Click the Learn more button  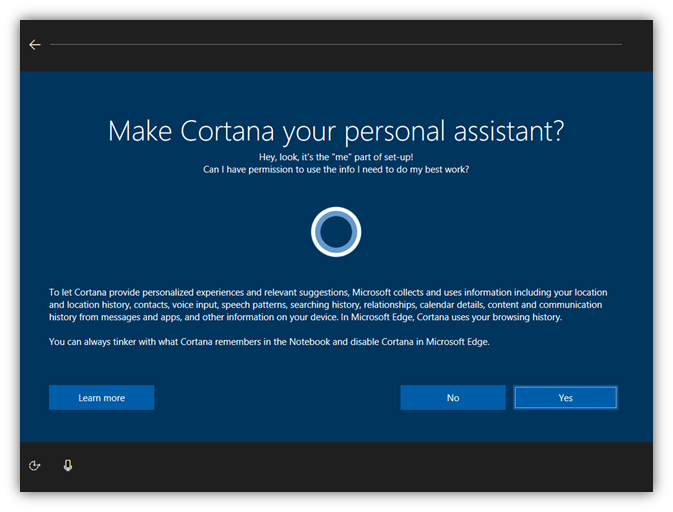(101, 397)
